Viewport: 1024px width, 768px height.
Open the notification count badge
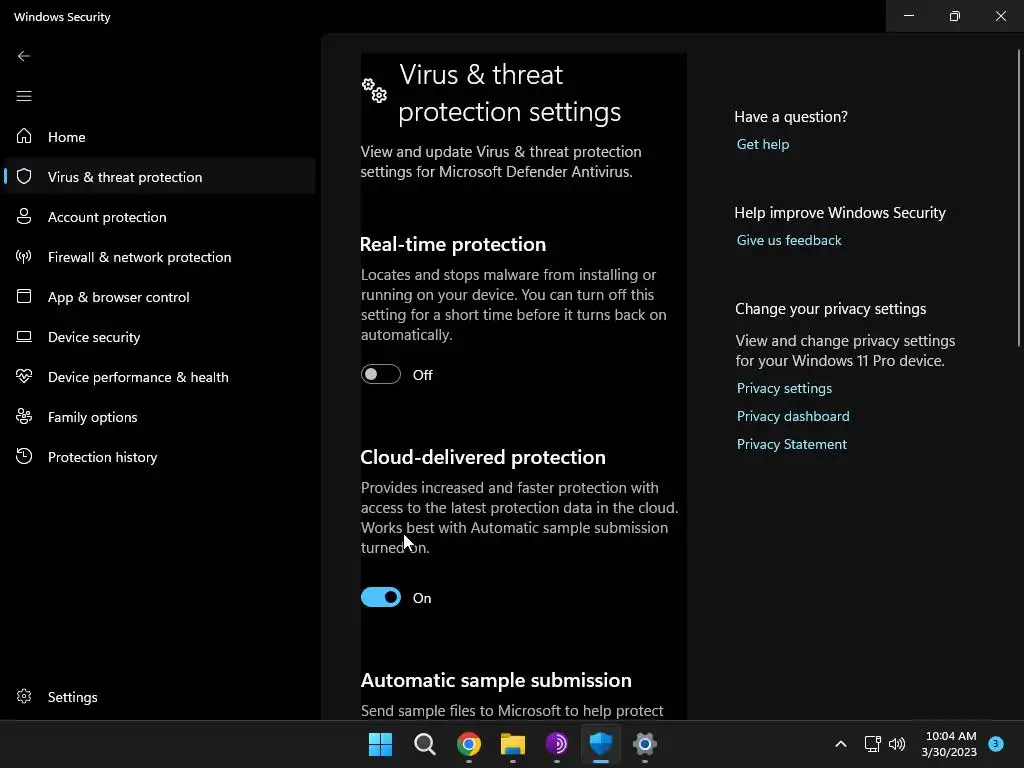pyautogui.click(x=996, y=743)
